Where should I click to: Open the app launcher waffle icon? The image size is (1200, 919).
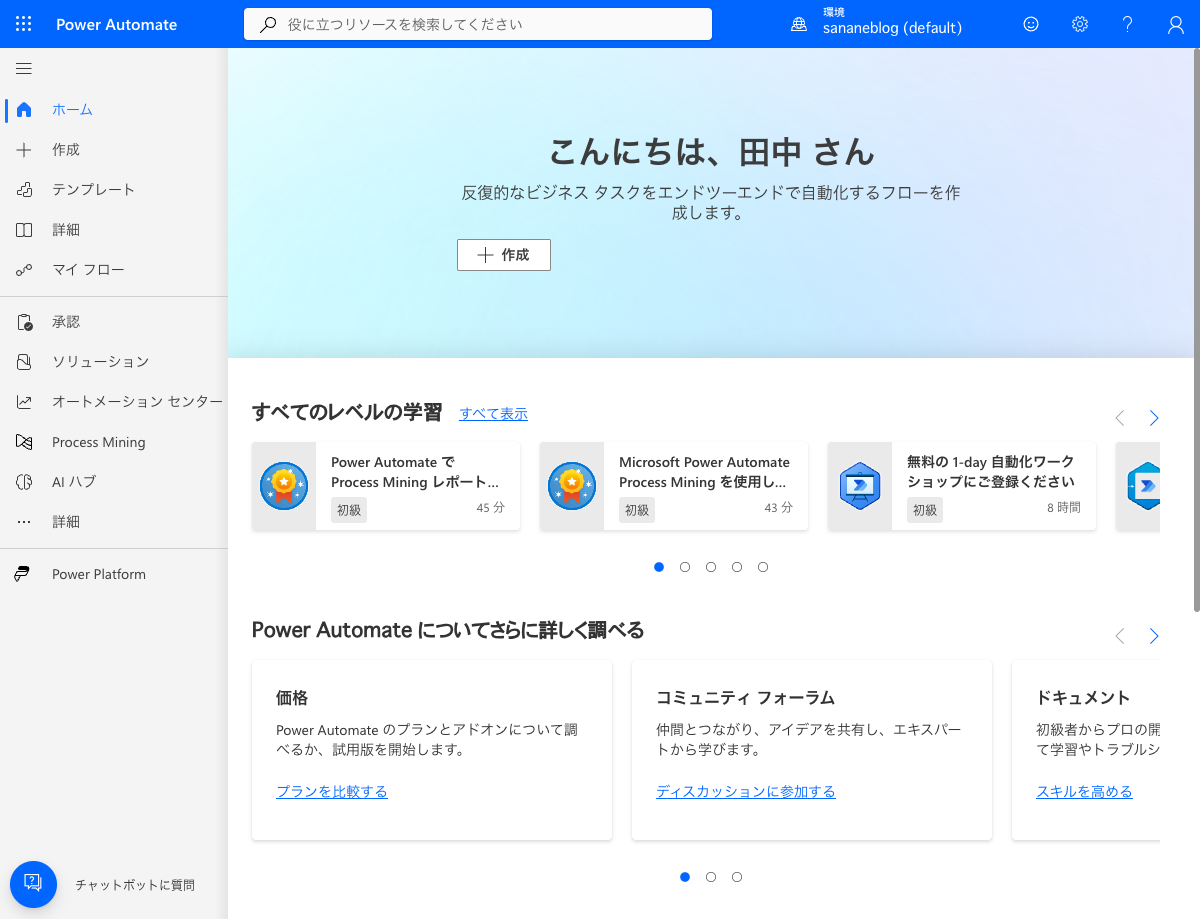[x=24, y=24]
